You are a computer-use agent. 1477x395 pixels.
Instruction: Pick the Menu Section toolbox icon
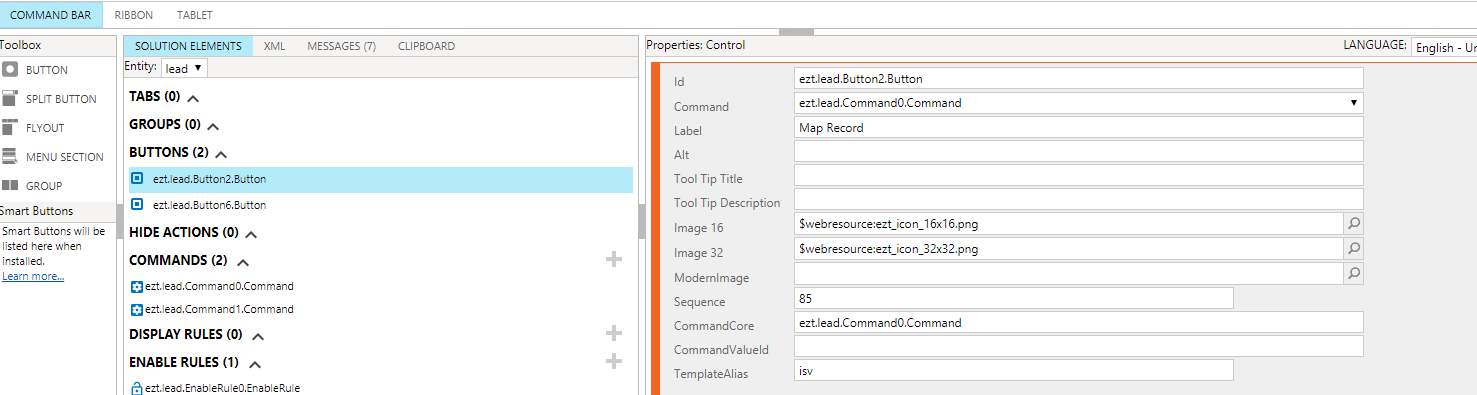click(x=10, y=157)
